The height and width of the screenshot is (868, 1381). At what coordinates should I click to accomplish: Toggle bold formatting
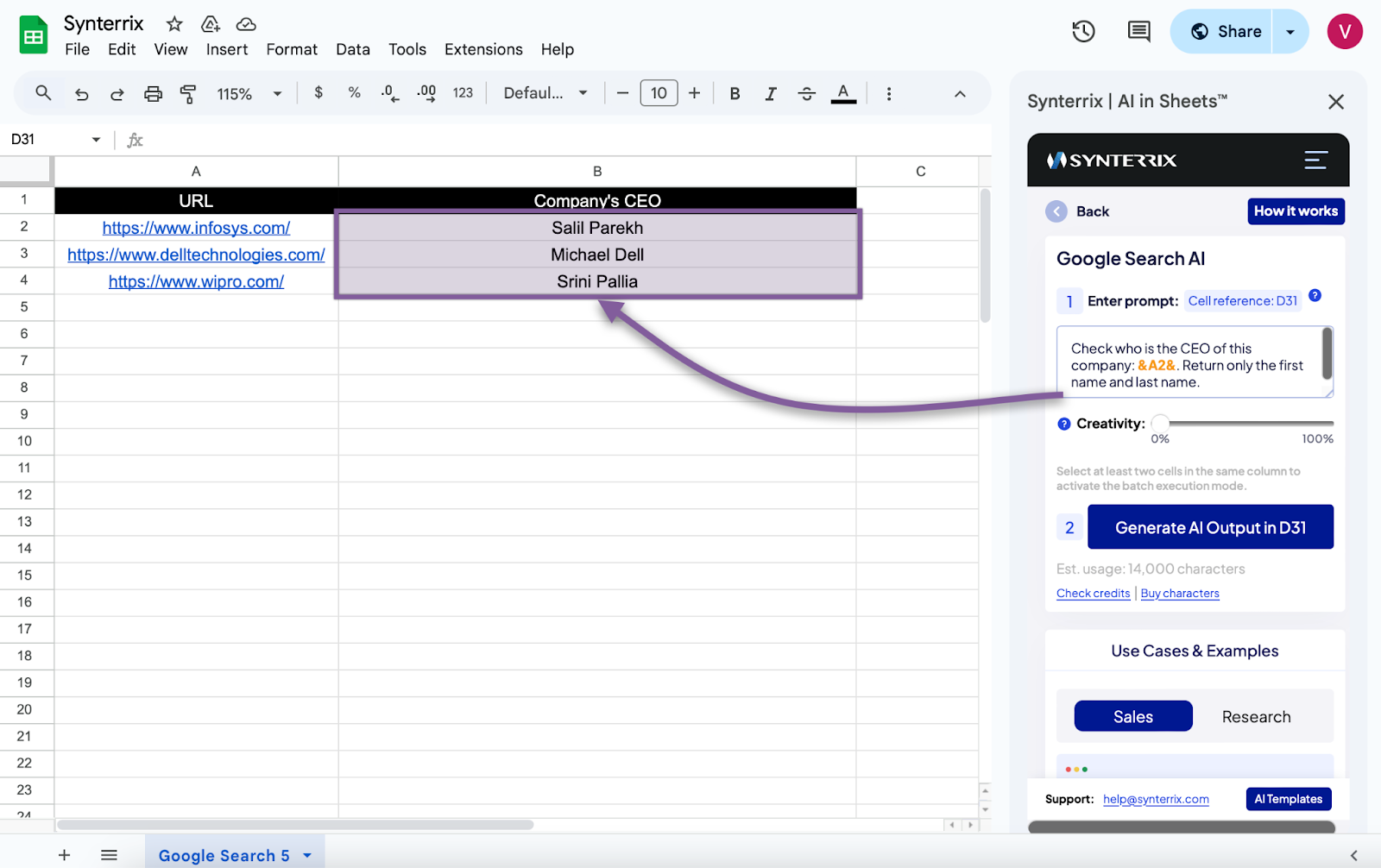(735, 93)
